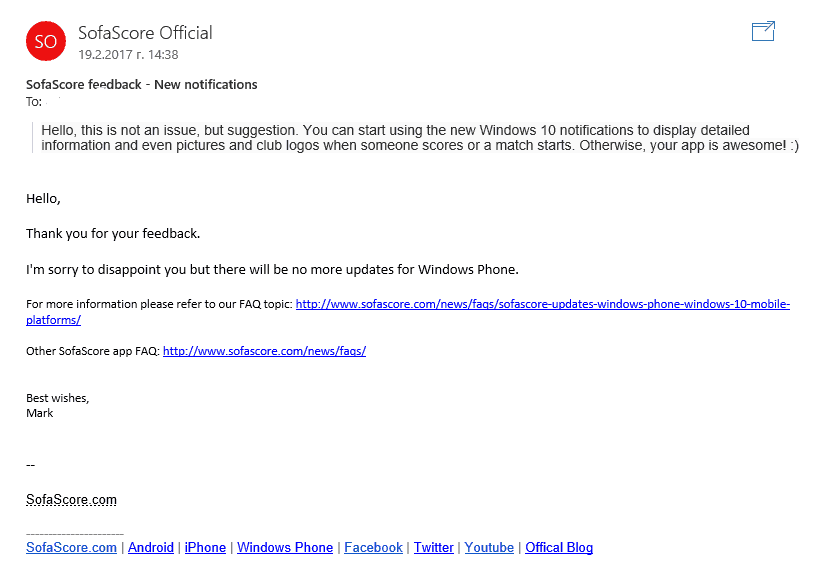The image size is (817, 584).
Task: Open email in new window icon
Action: point(763,31)
